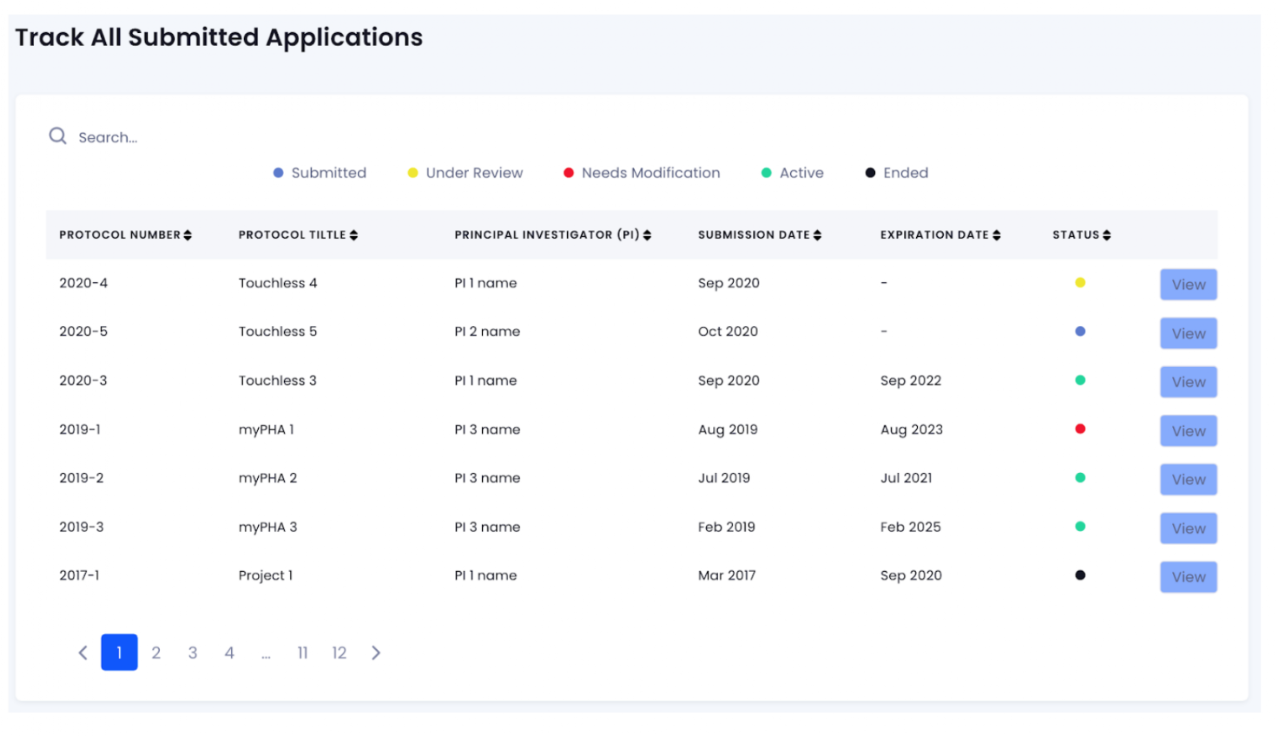Go to previous page arrow
Viewport: 1280px width, 736px height.
[83, 653]
